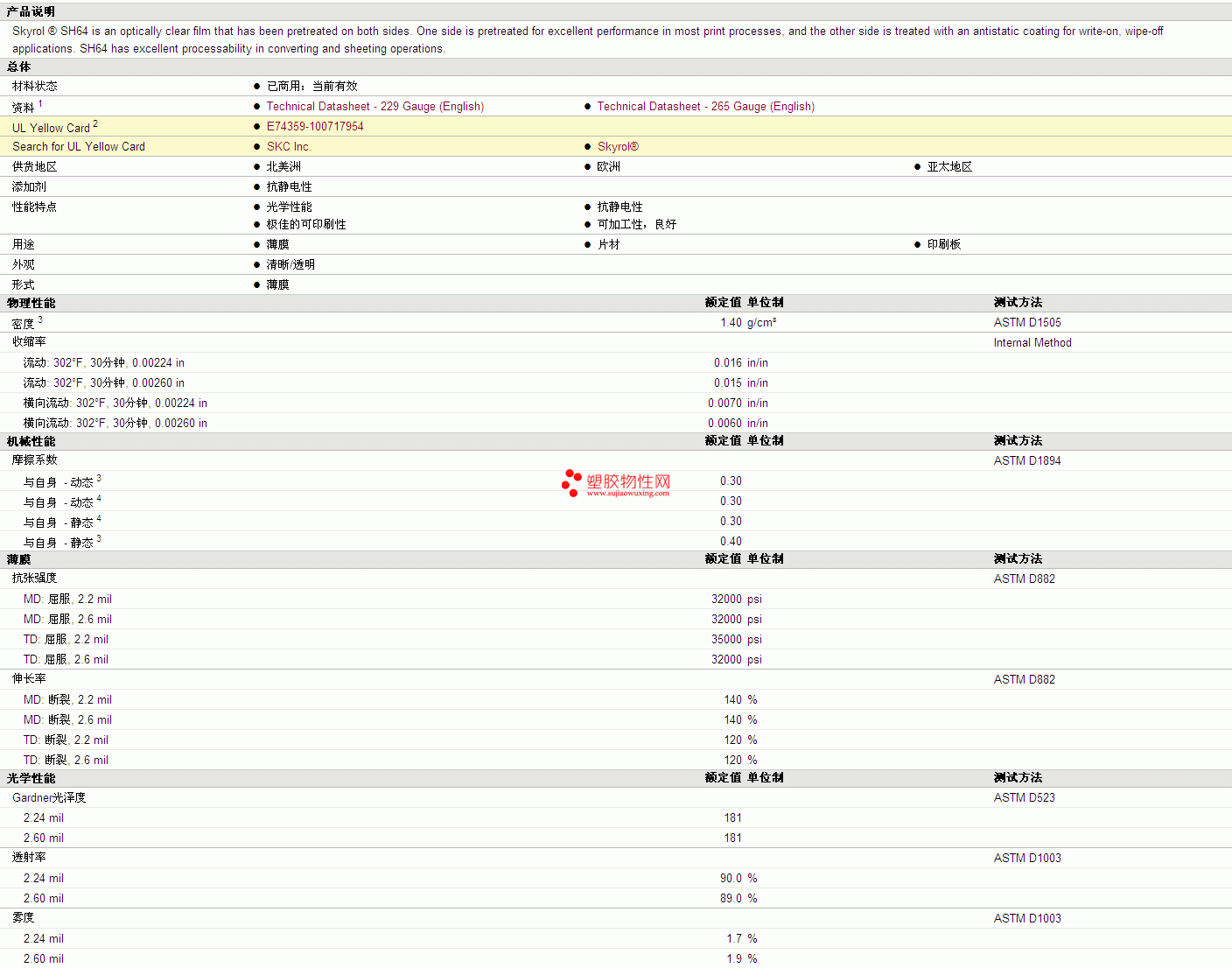This screenshot has height=968, width=1232.
Task: Open Technical Datasheet 229 Gauge link
Action: tap(374, 106)
